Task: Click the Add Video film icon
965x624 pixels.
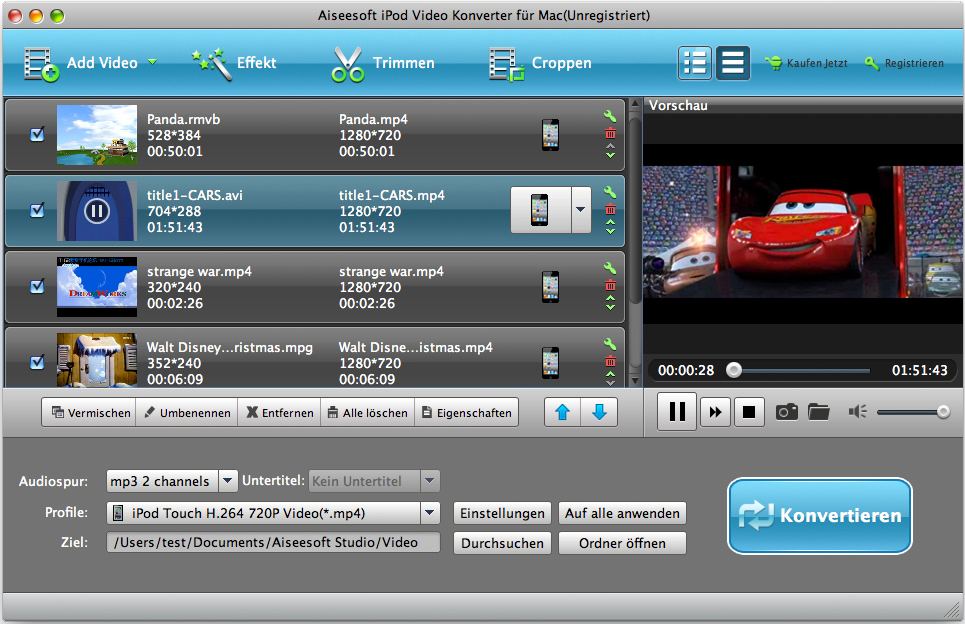Action: [x=42, y=64]
